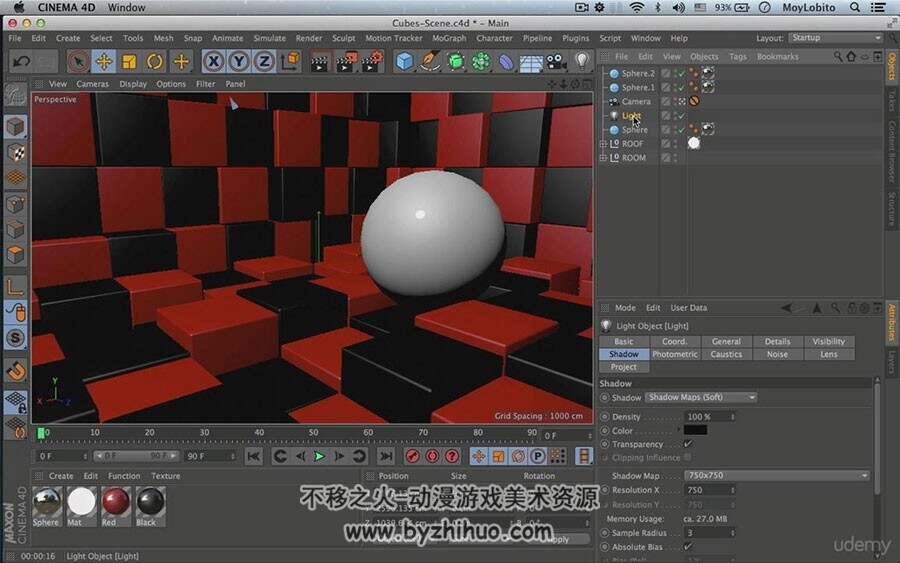
Task: Open the Caustics tab
Action: (x=726, y=354)
